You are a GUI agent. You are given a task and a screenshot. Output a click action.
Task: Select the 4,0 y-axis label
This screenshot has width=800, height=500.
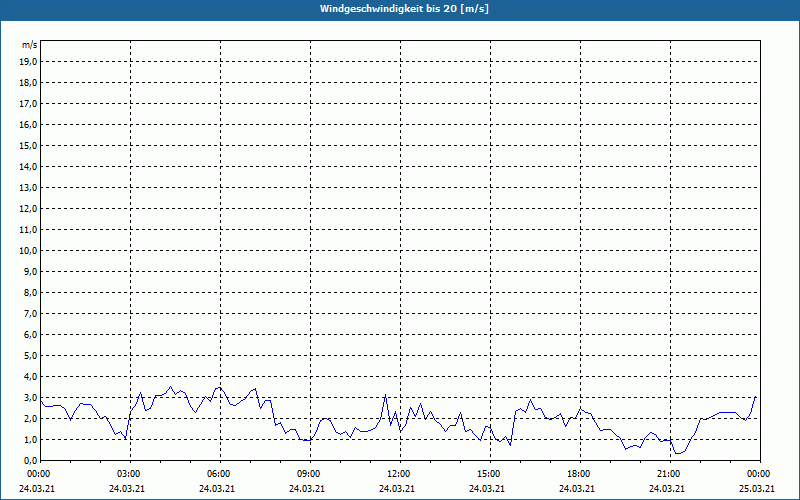tap(31, 377)
